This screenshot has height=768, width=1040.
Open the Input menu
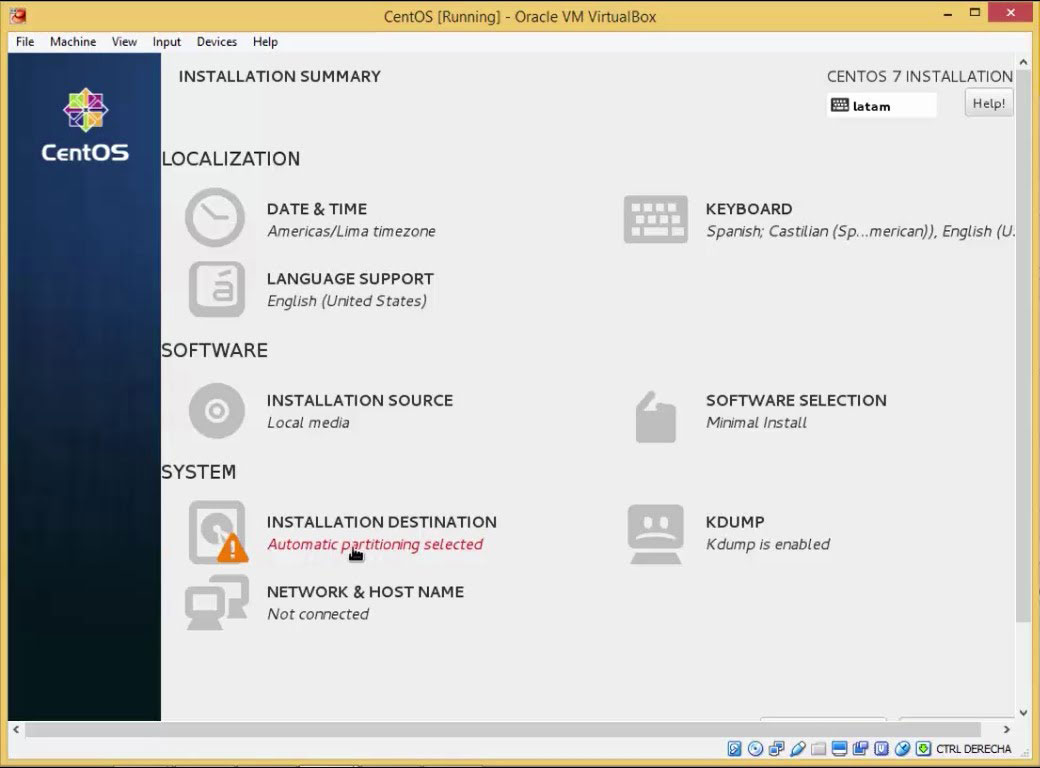point(166,42)
